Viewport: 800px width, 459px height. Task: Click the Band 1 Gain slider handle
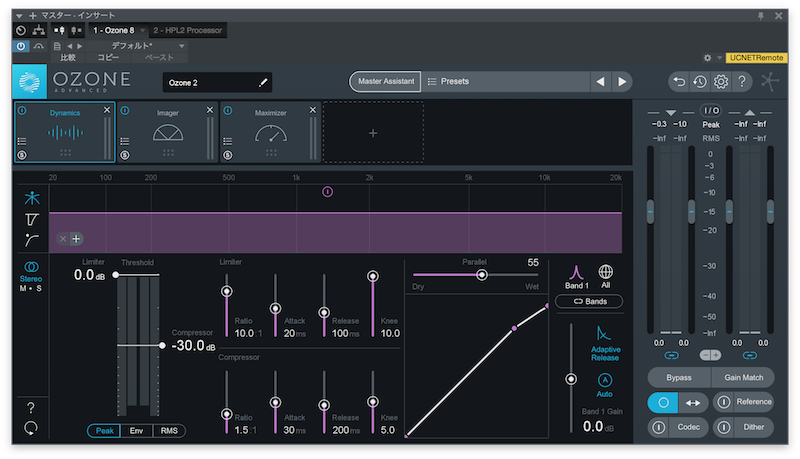coord(571,379)
